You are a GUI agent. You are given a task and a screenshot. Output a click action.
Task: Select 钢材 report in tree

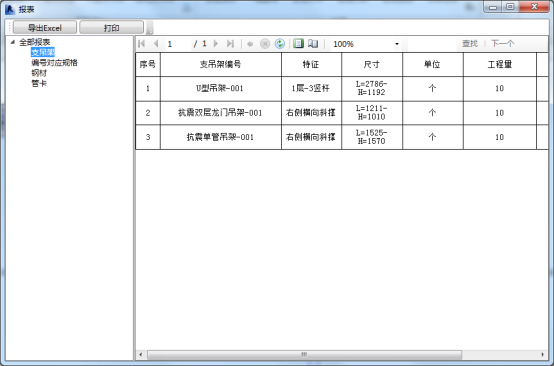(x=39, y=73)
